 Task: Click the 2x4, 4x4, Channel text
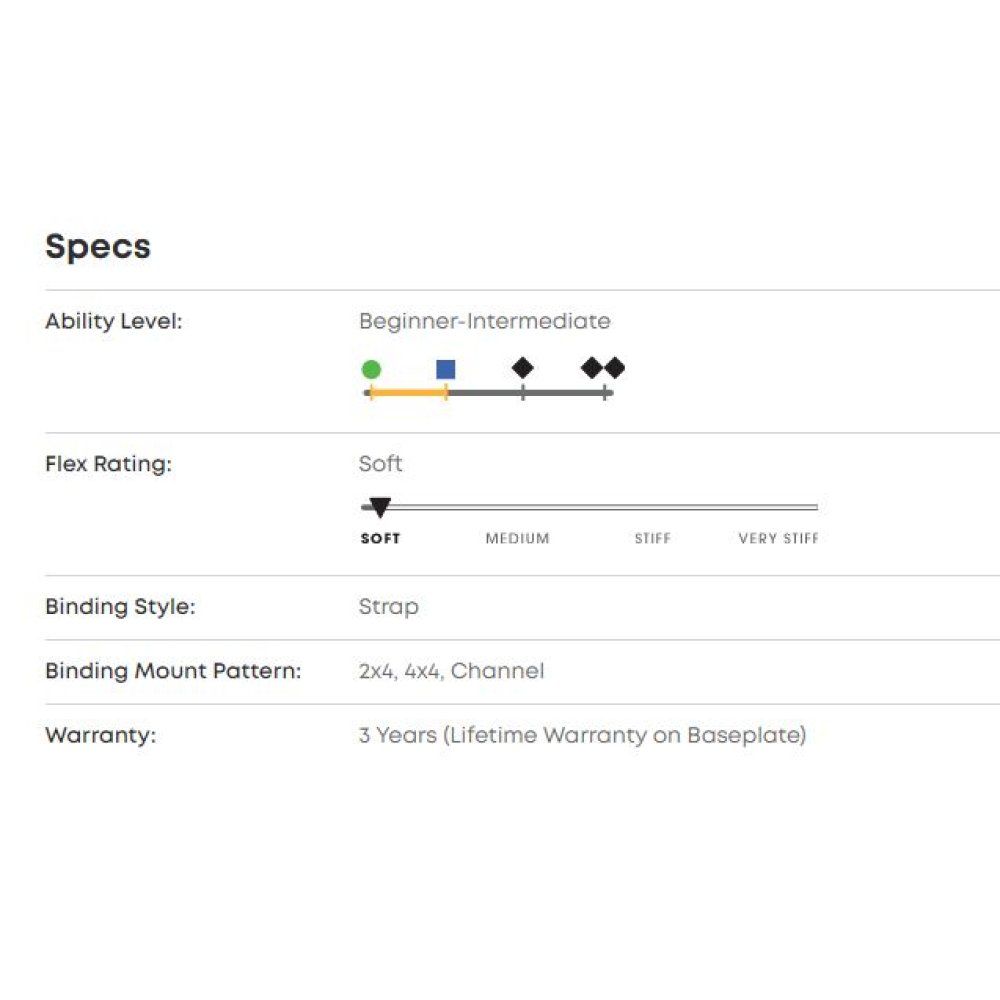tap(451, 671)
